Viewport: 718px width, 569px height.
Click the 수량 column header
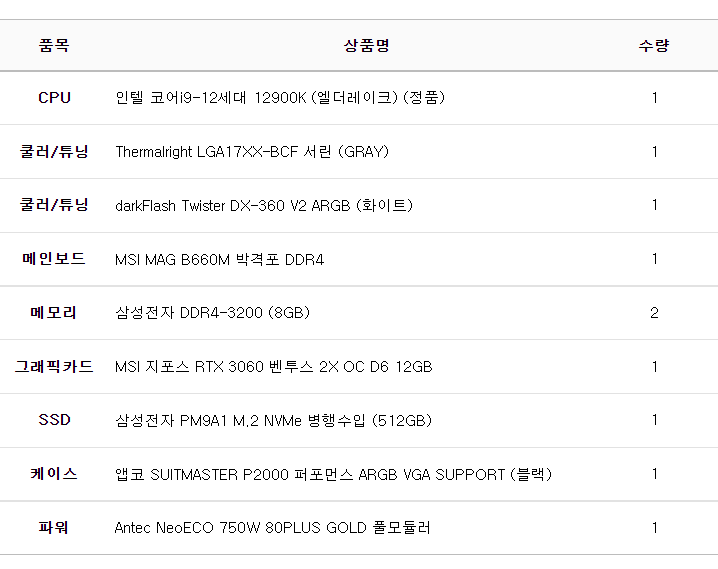654,45
